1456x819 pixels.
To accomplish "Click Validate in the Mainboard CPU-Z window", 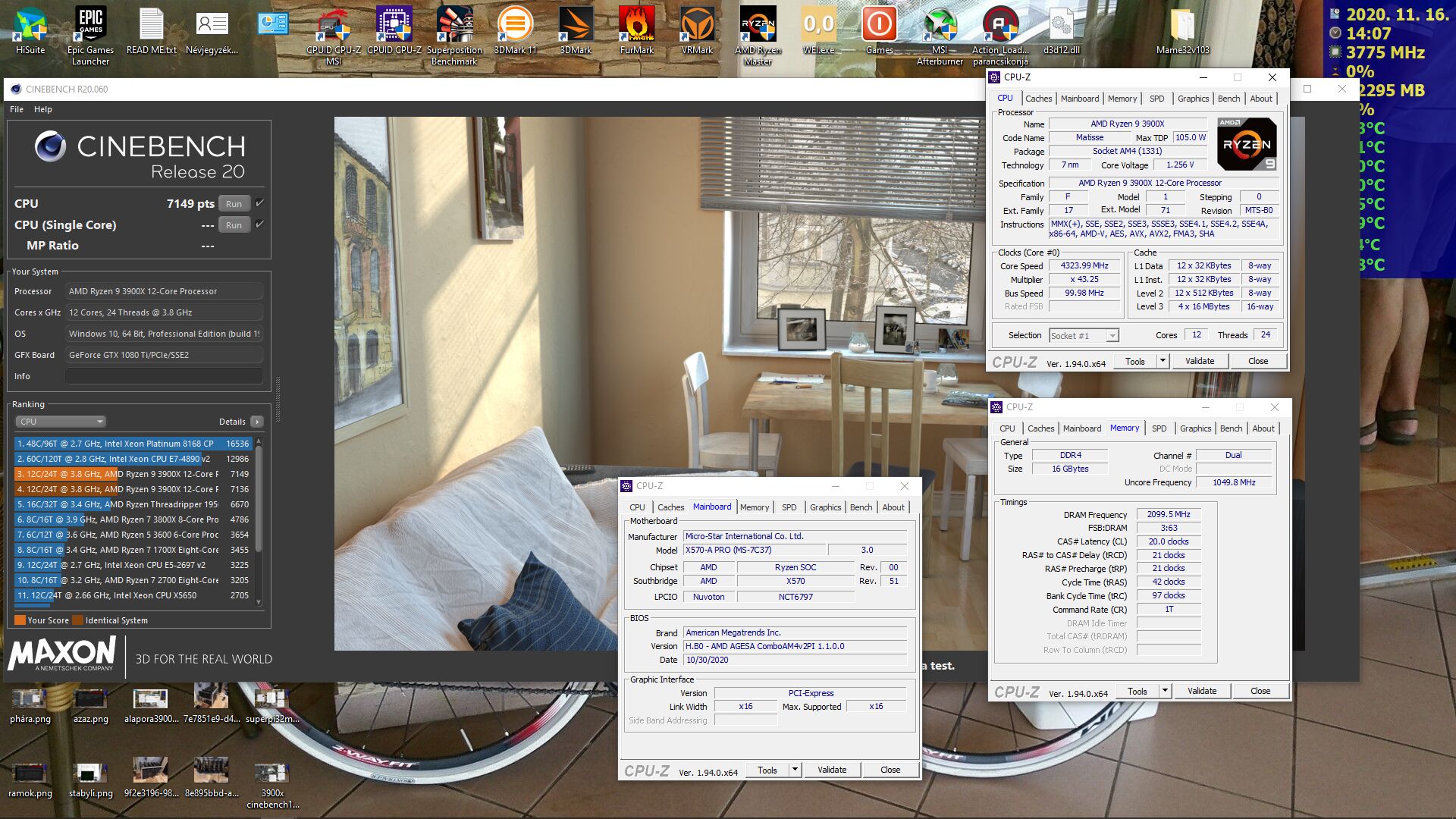I will 832,770.
